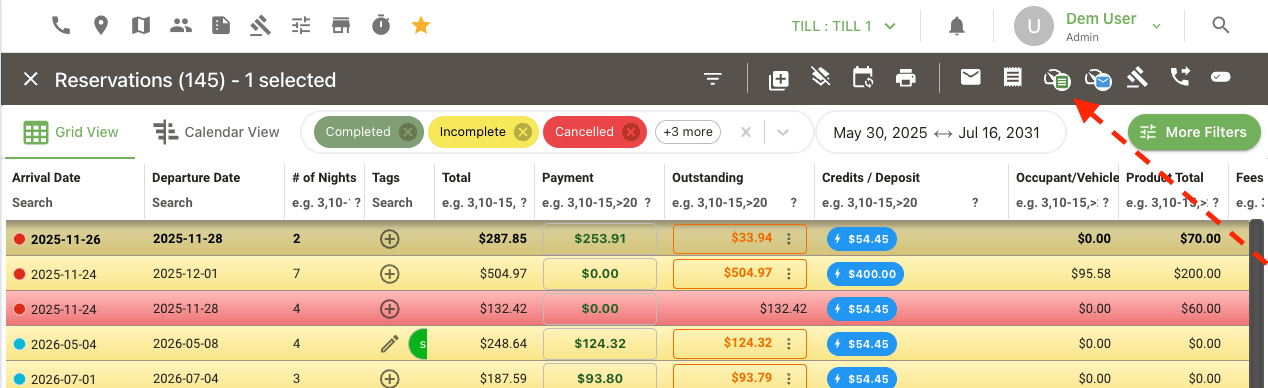Sort by Outstanding column header
This screenshot has height=388, width=1268.
pos(708,178)
